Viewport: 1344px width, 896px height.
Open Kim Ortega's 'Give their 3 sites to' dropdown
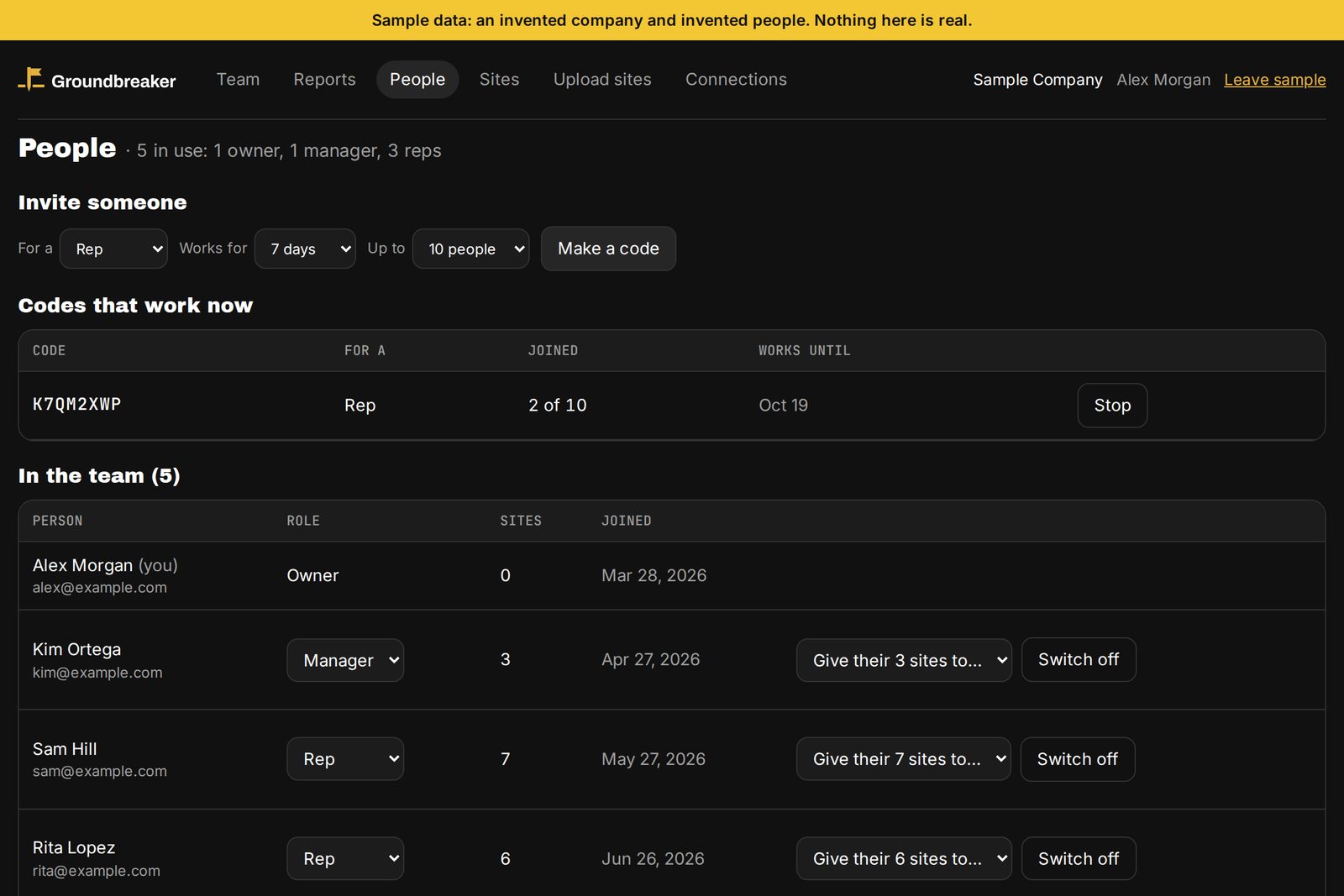tap(904, 660)
